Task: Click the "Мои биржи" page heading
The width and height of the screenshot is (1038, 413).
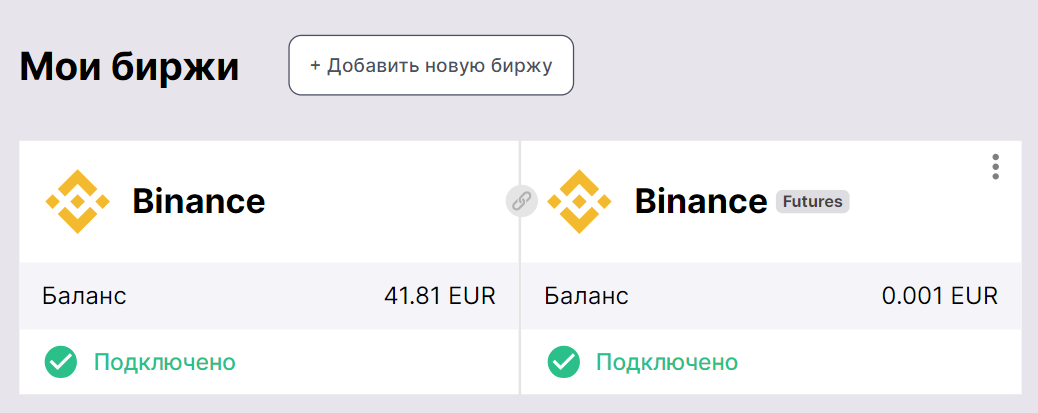Action: point(129,67)
